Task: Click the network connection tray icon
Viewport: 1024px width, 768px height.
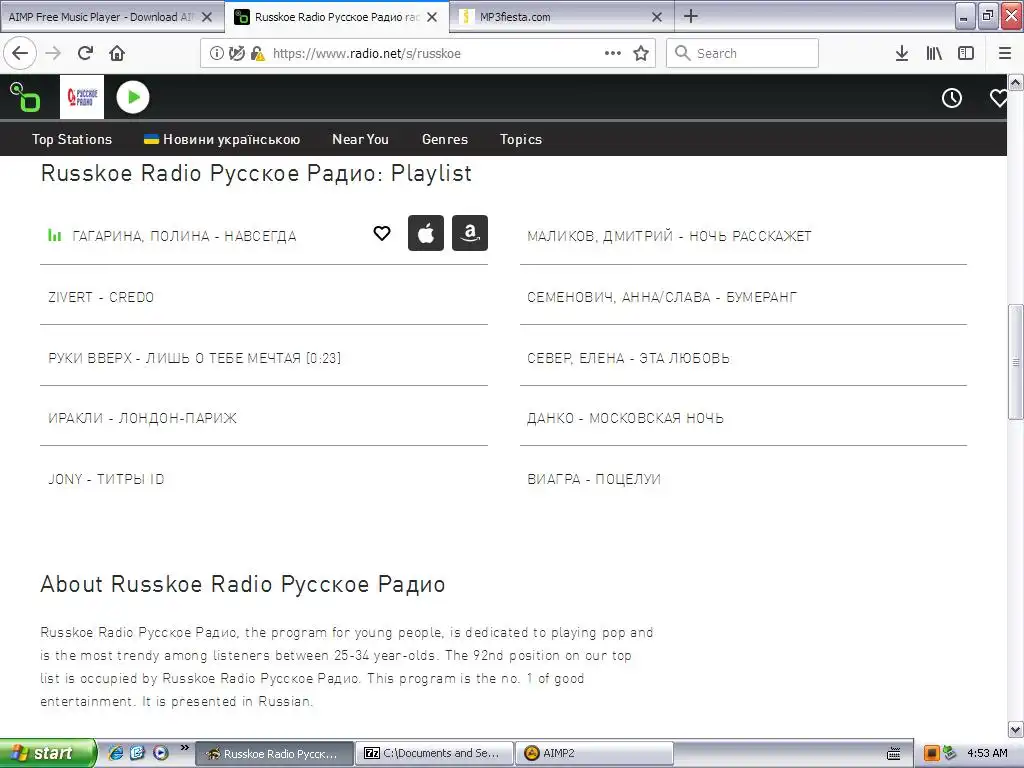Action: (x=950, y=753)
